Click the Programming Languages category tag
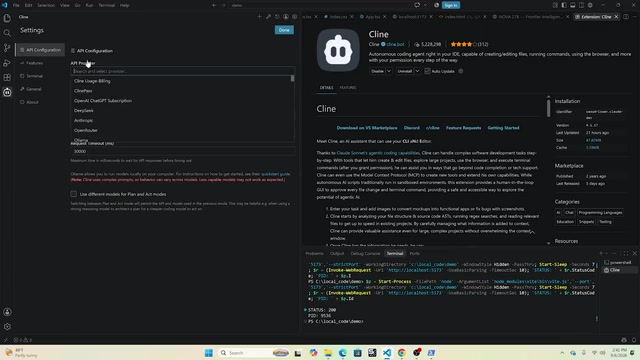 600,213
